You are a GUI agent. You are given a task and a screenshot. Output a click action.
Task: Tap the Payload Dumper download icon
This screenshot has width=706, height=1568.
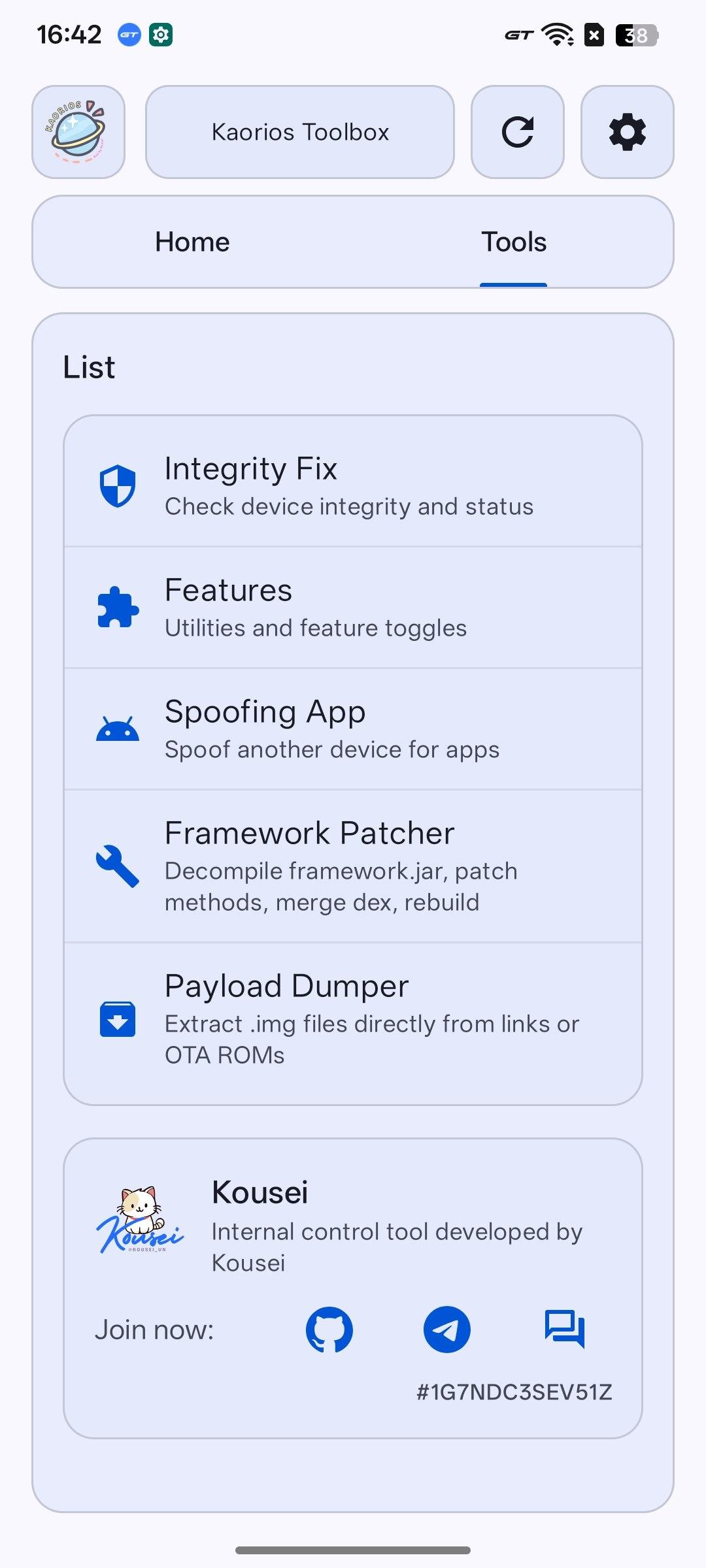118,1019
